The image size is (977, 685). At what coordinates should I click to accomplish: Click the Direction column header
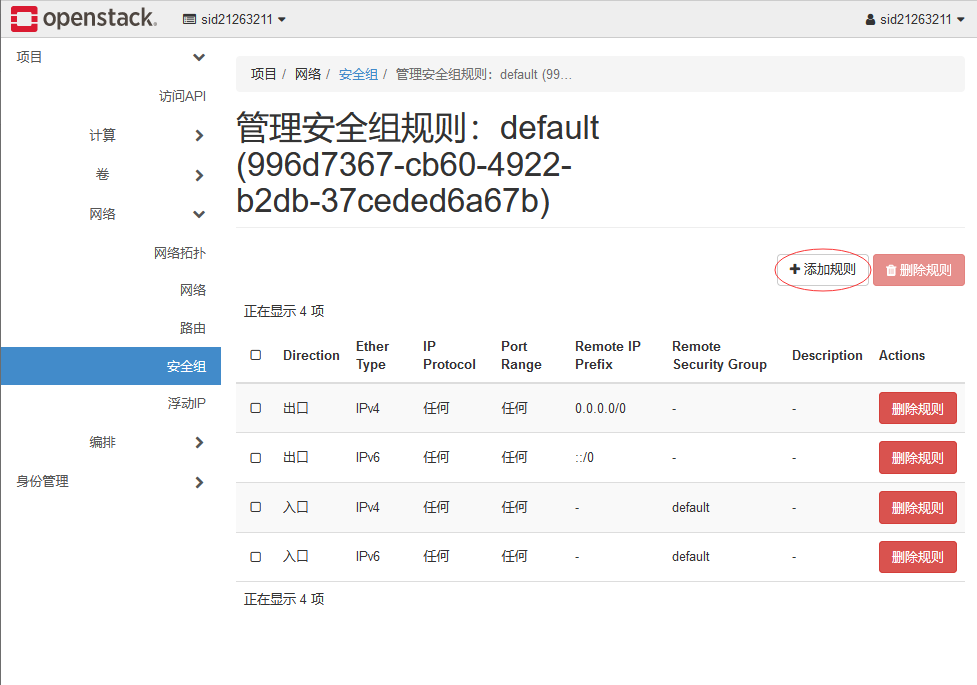click(311, 355)
